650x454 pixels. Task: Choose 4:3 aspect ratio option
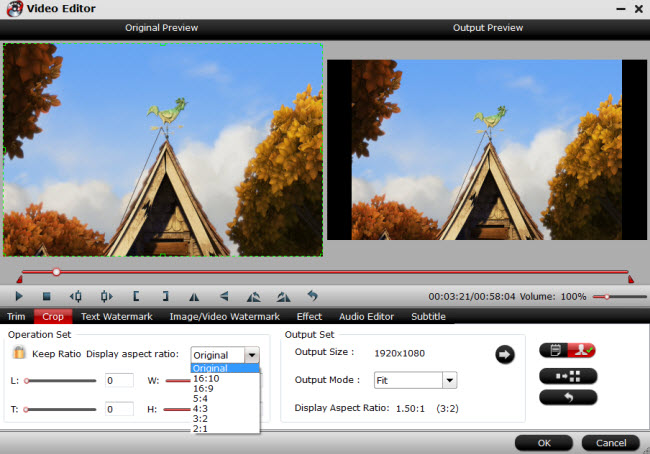(225, 408)
